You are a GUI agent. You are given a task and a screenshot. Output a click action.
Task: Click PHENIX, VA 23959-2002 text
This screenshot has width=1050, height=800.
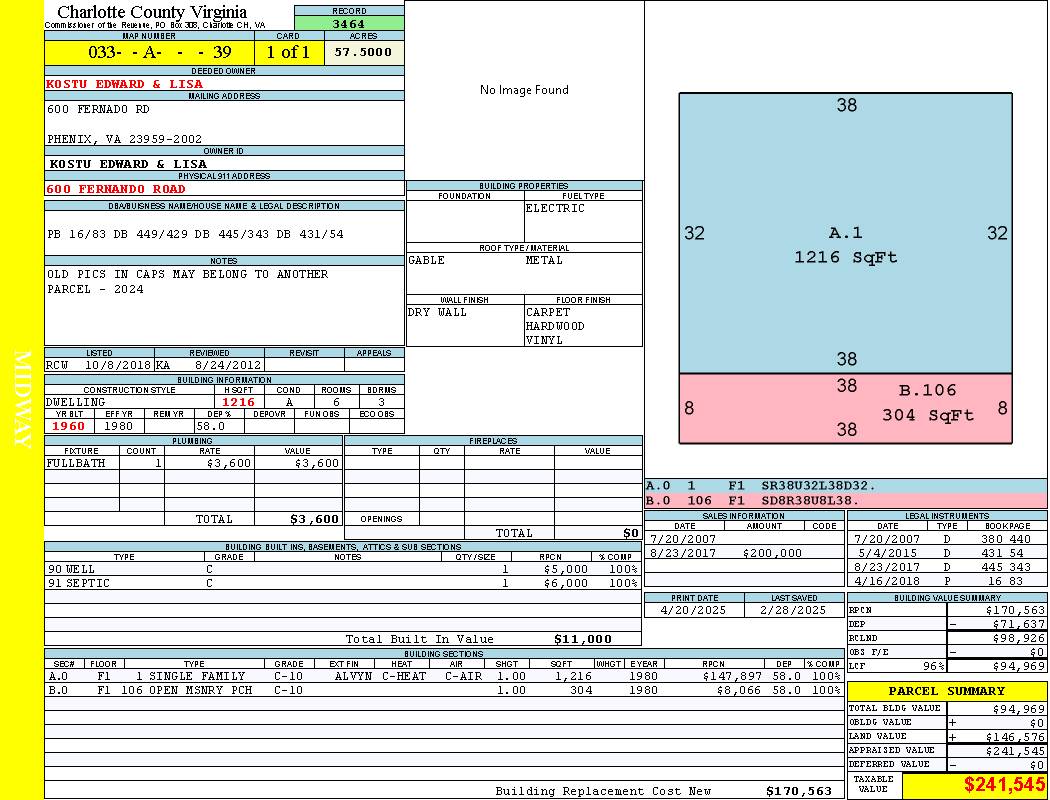124,139
